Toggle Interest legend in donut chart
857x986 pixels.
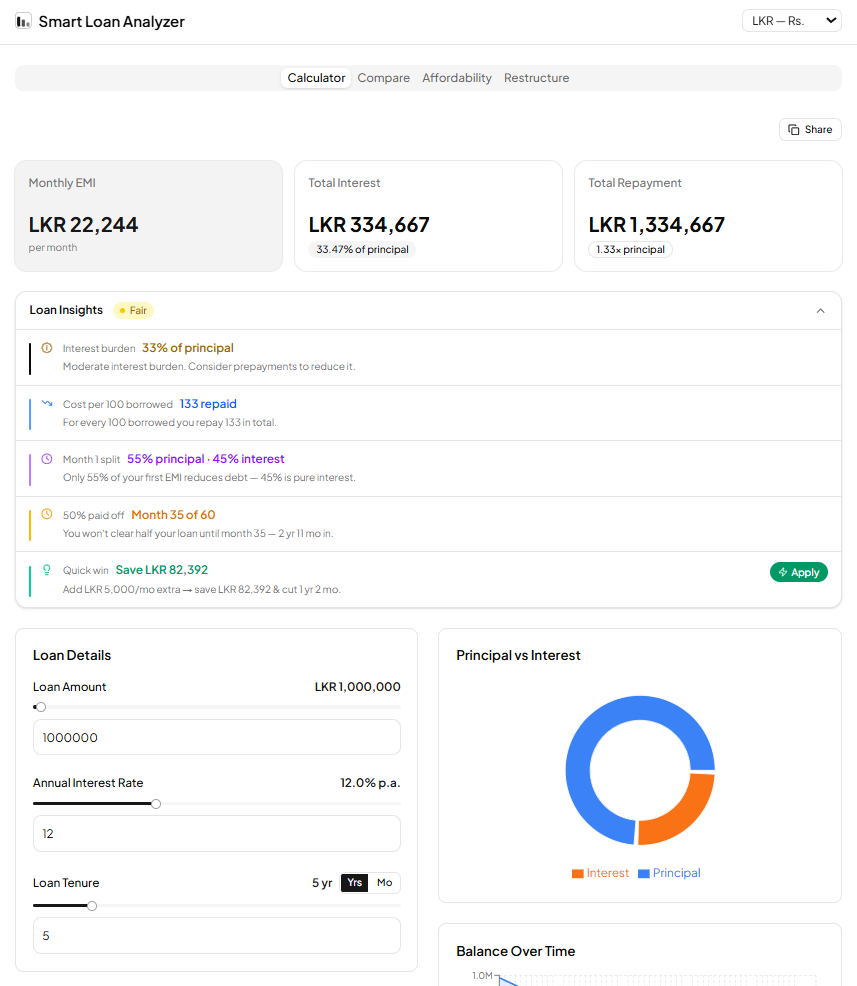[x=600, y=873]
